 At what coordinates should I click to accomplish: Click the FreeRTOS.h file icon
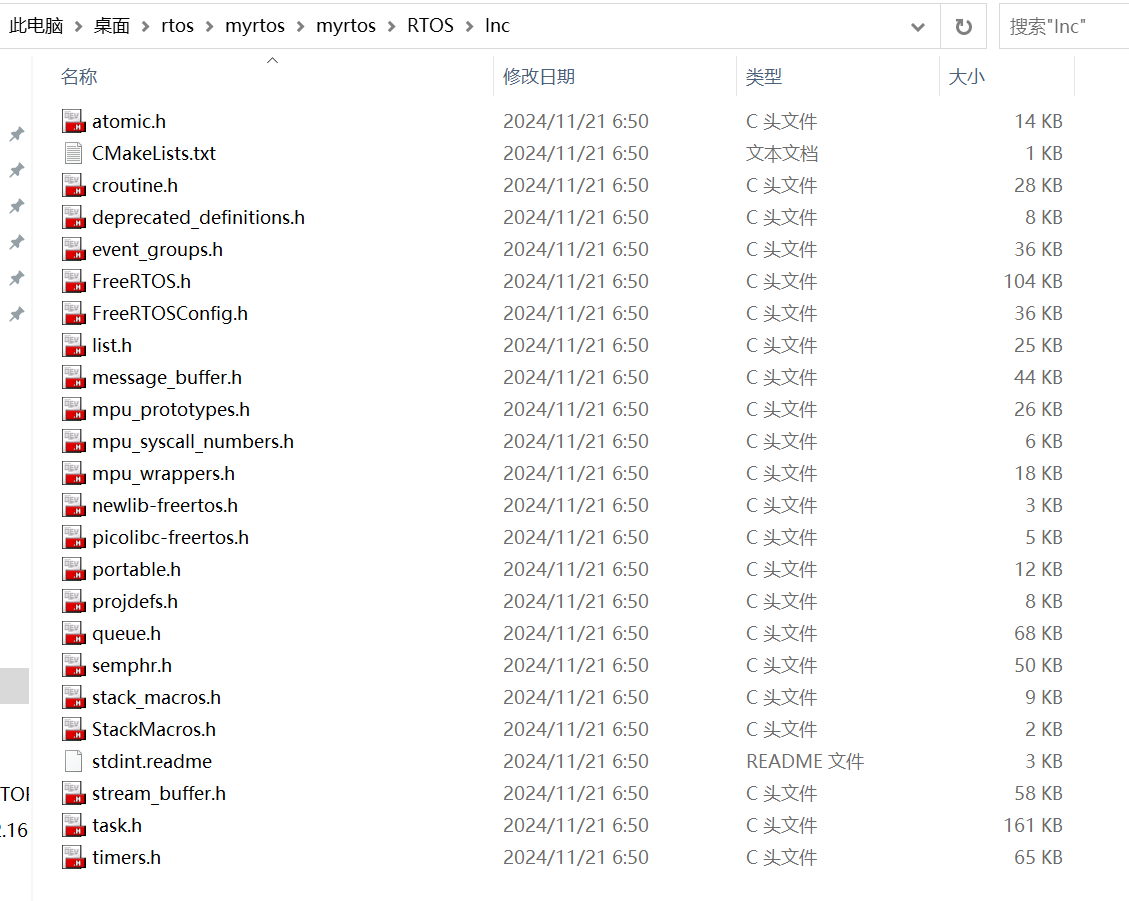[x=73, y=282]
